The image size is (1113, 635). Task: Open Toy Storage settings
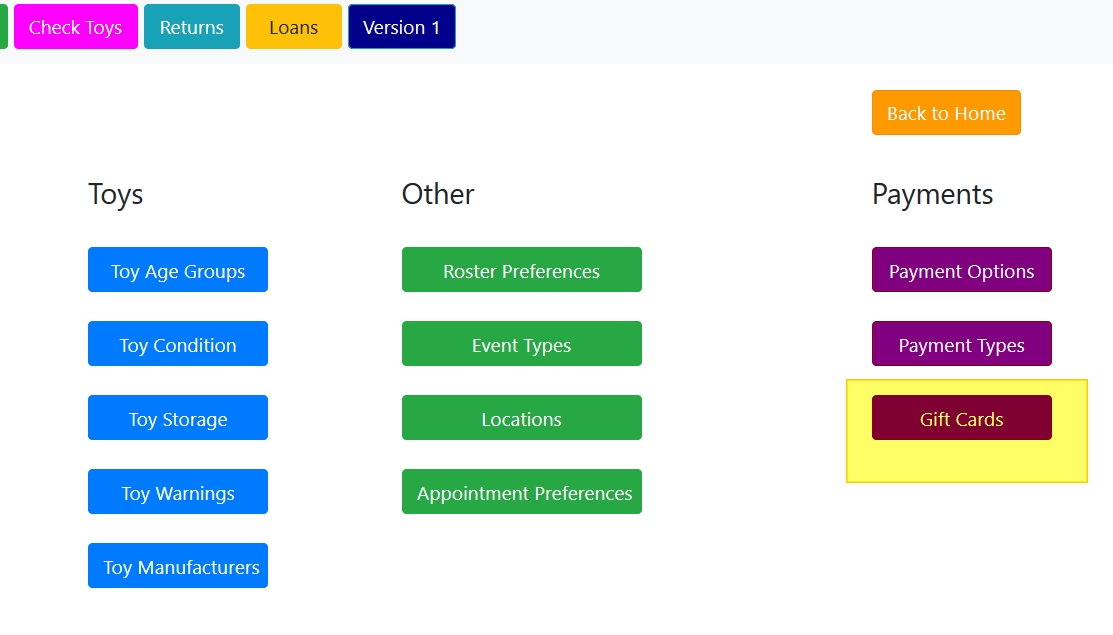pos(178,418)
